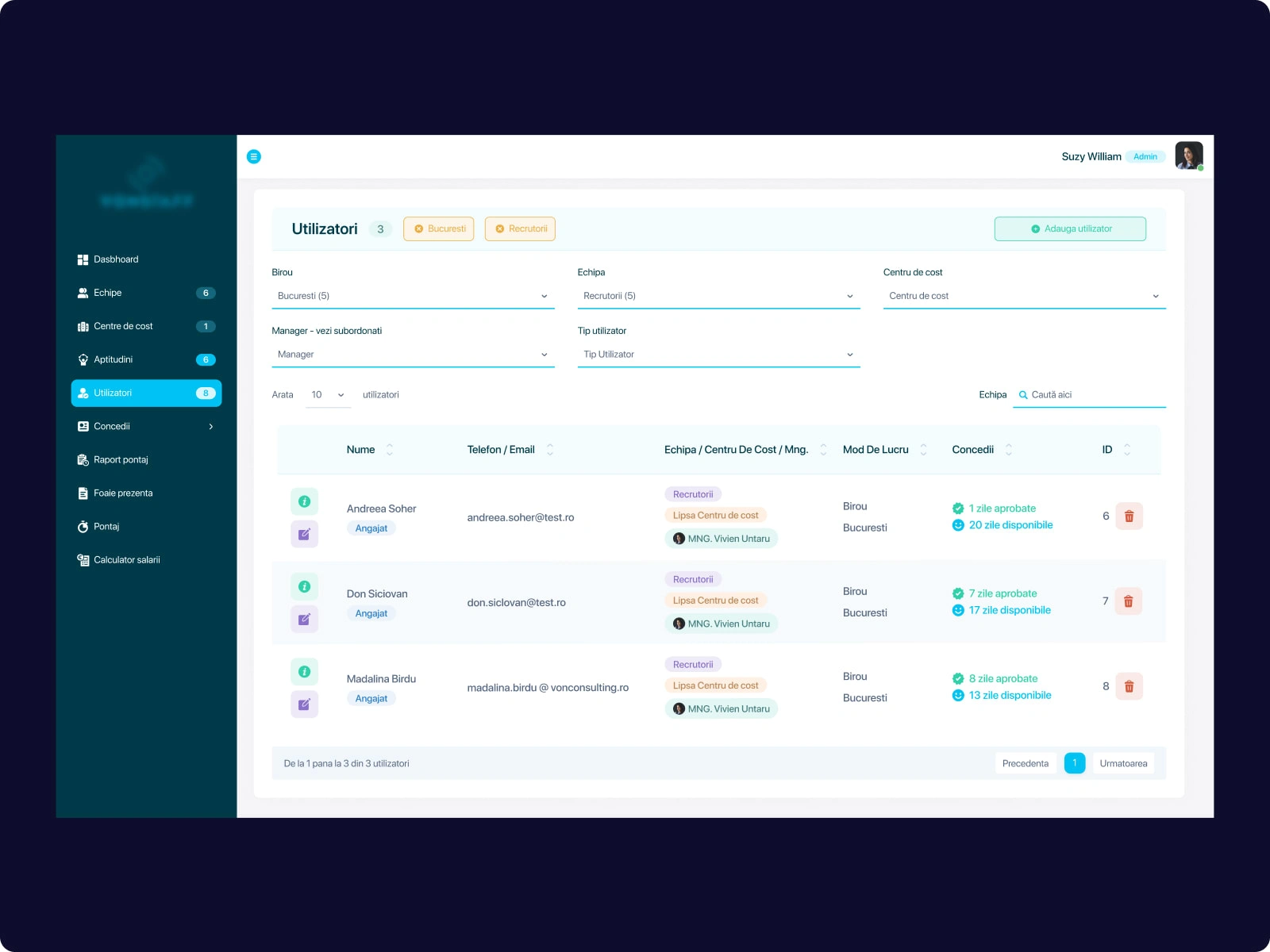Open Suzy William's profile avatar
The height and width of the screenshot is (952, 1270).
pos(1189,155)
